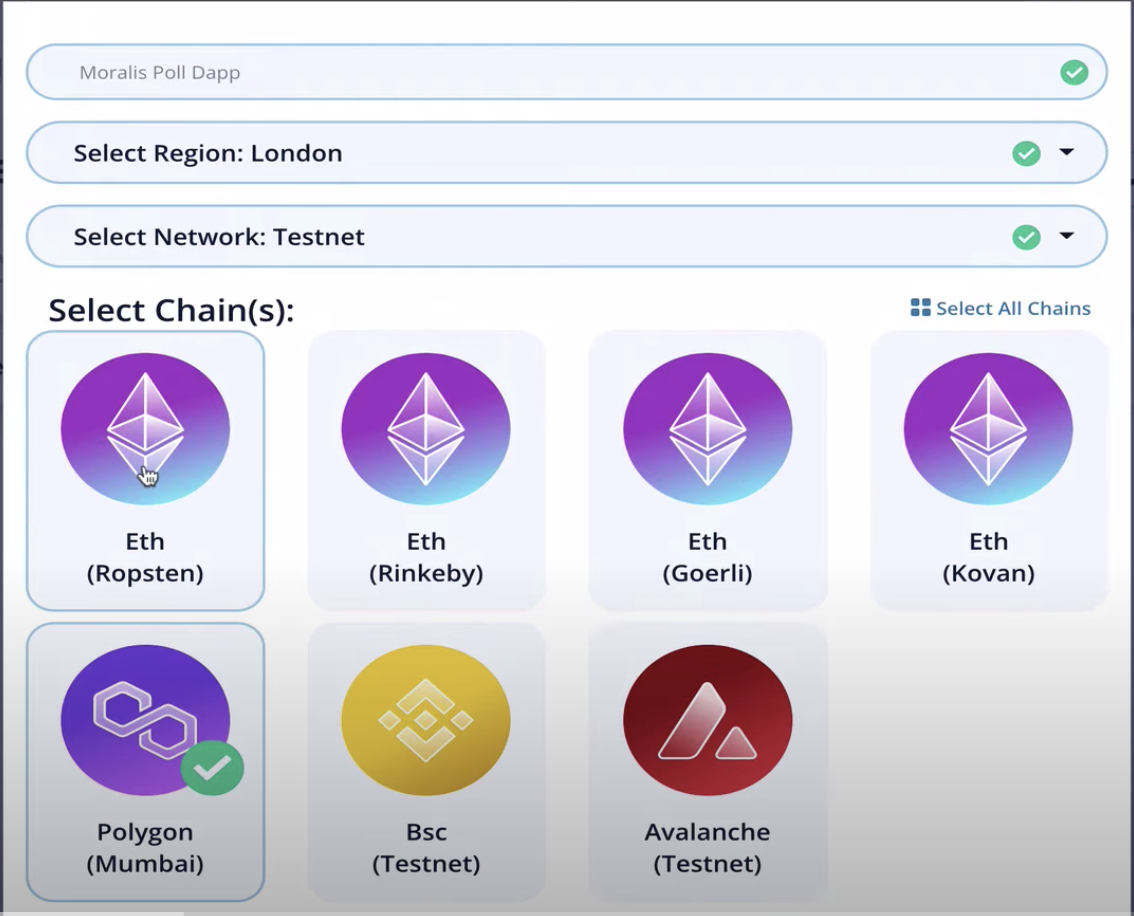This screenshot has width=1134, height=916.
Task: Uncheck the green checkmark on Polygon (Mumbai)
Action: point(212,768)
